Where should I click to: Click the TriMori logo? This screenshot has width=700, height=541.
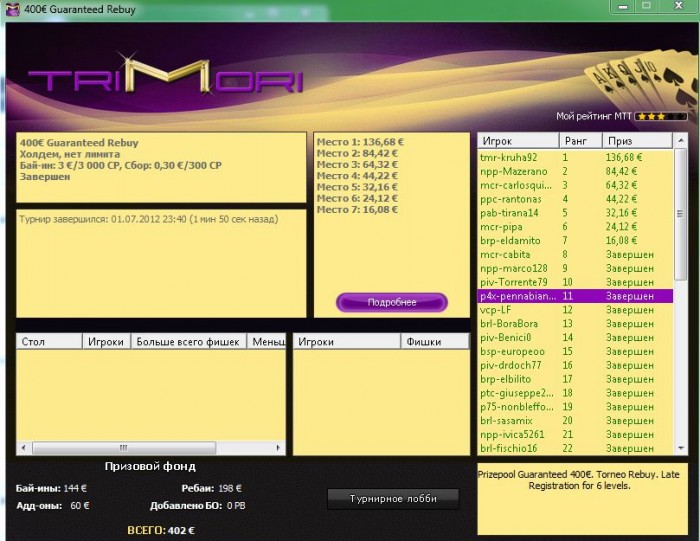[165, 76]
